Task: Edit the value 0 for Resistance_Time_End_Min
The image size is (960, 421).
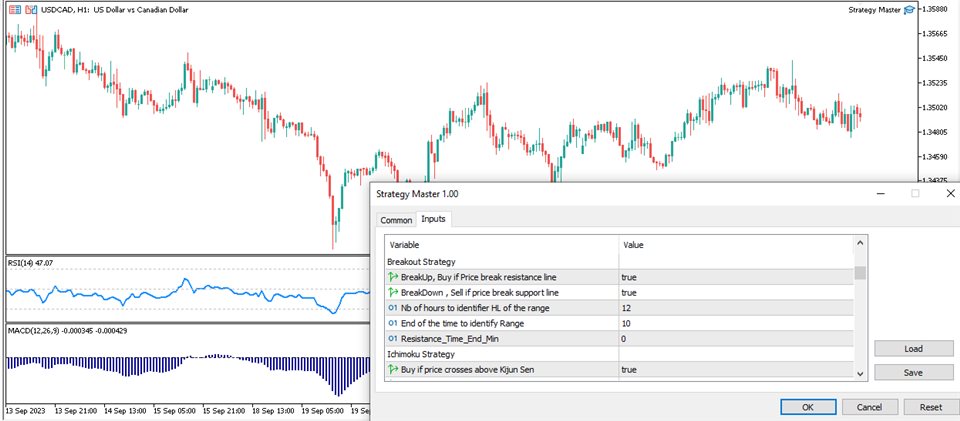Action: 736,338
